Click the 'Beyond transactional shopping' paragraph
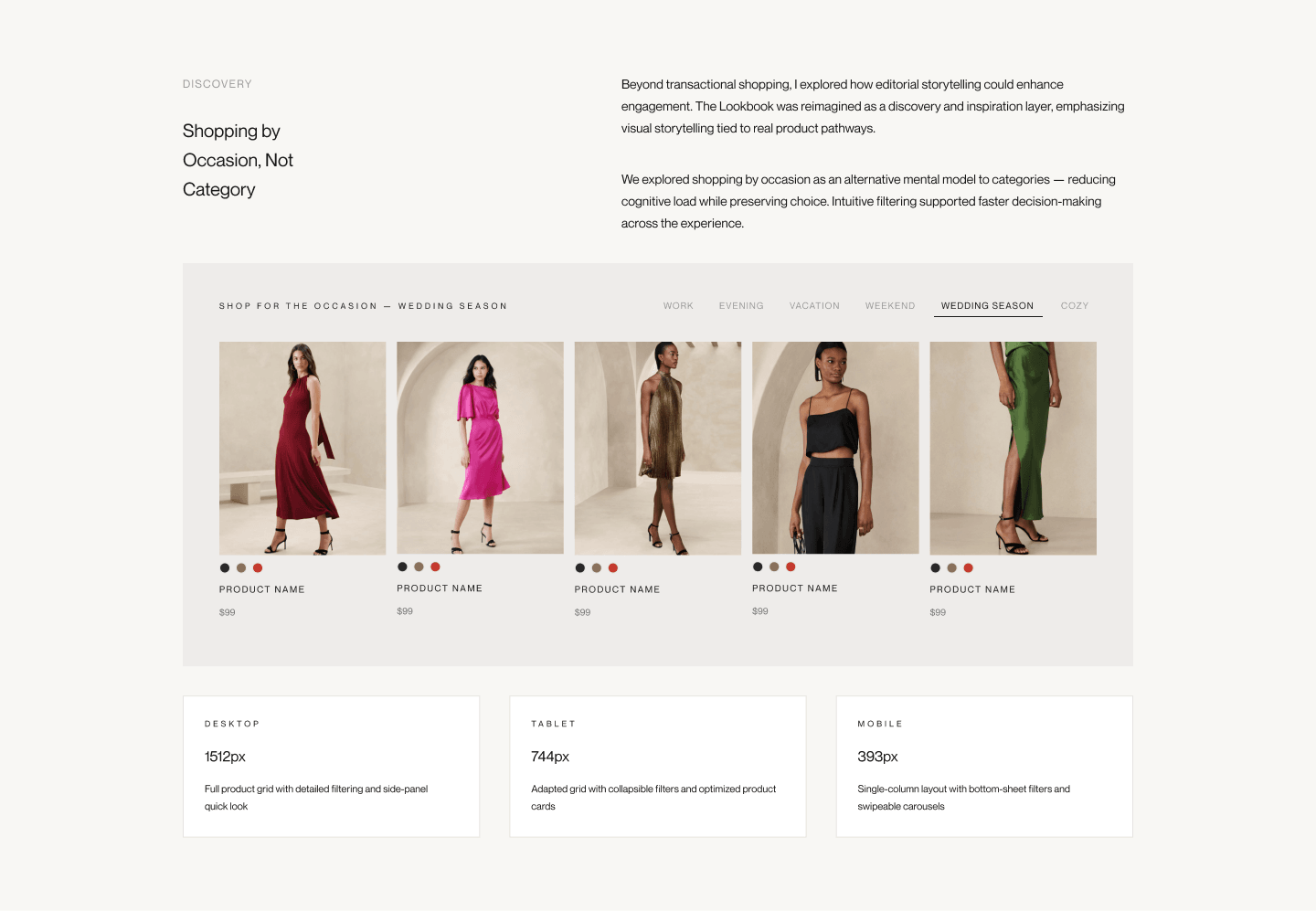 click(873, 106)
